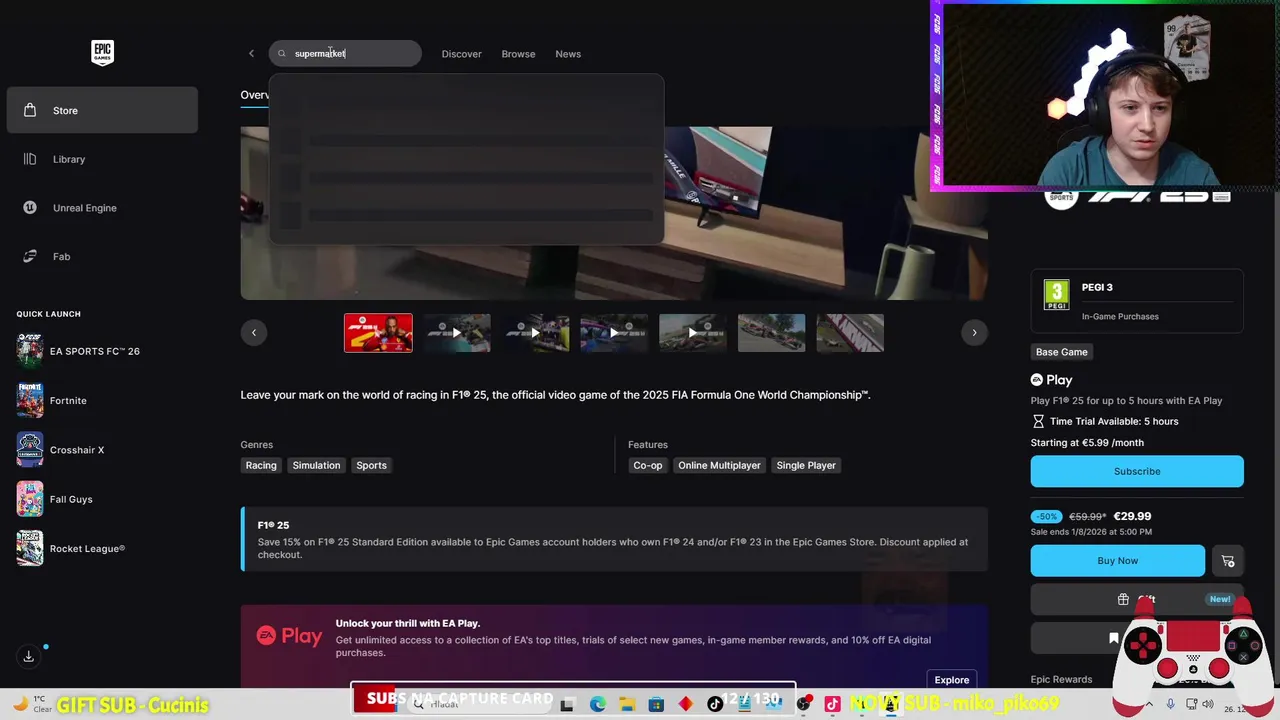Viewport: 1280px width, 720px height.
Task: Click the magnifier icon in search box
Action: pos(282,54)
